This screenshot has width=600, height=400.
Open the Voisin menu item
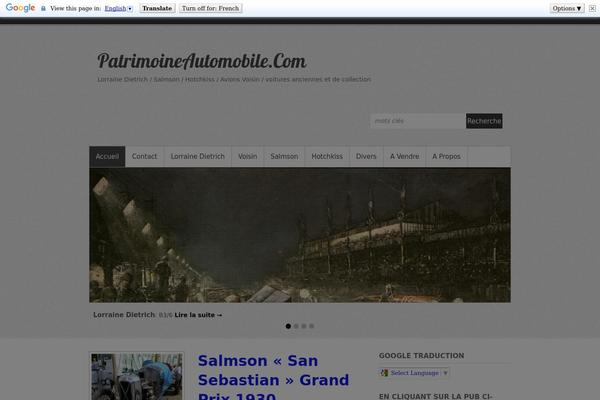pyautogui.click(x=248, y=156)
